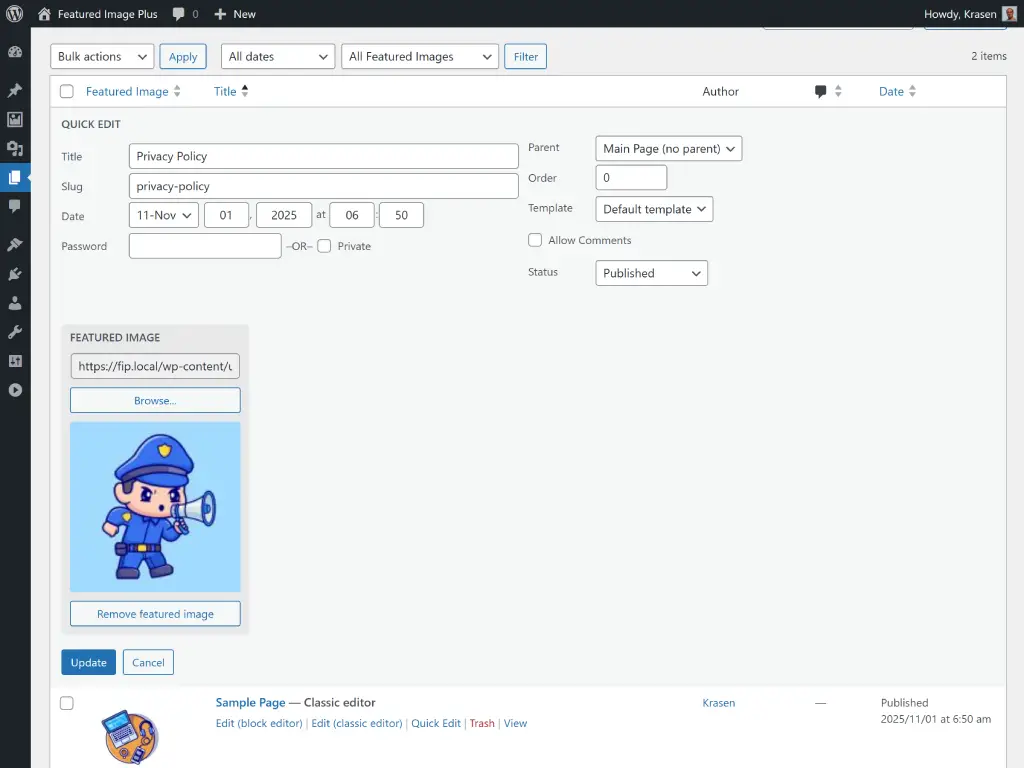Open Users via the person icon

pyautogui.click(x=15, y=304)
